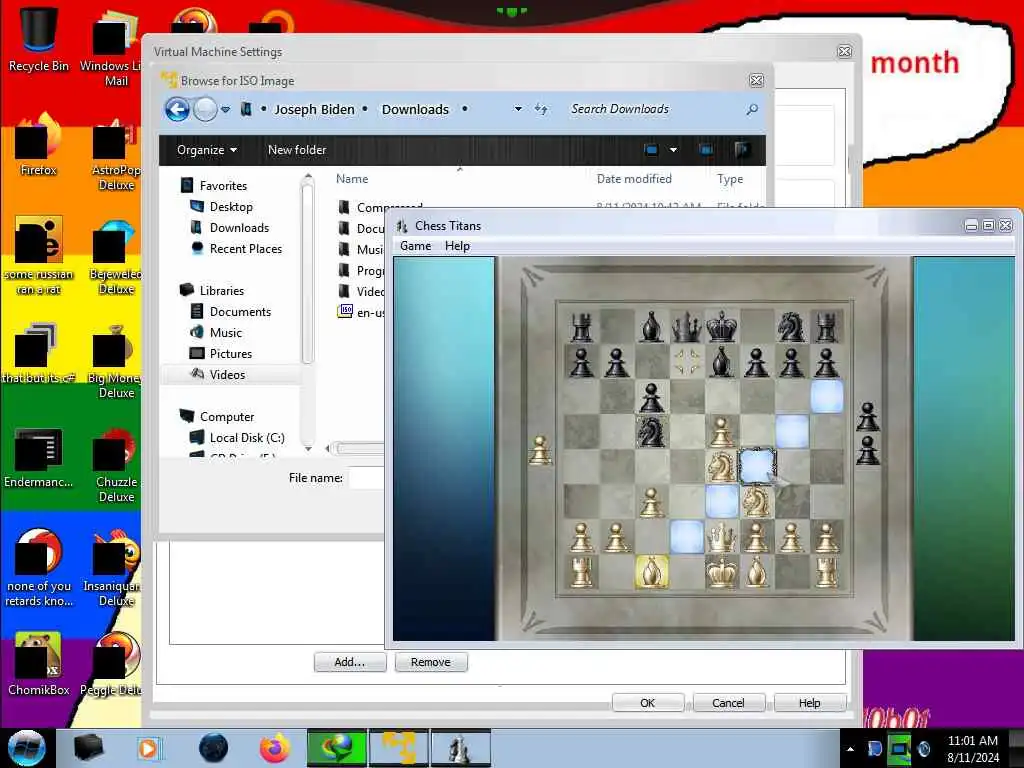Click the search magnifier in Search Downloads

click(x=752, y=109)
